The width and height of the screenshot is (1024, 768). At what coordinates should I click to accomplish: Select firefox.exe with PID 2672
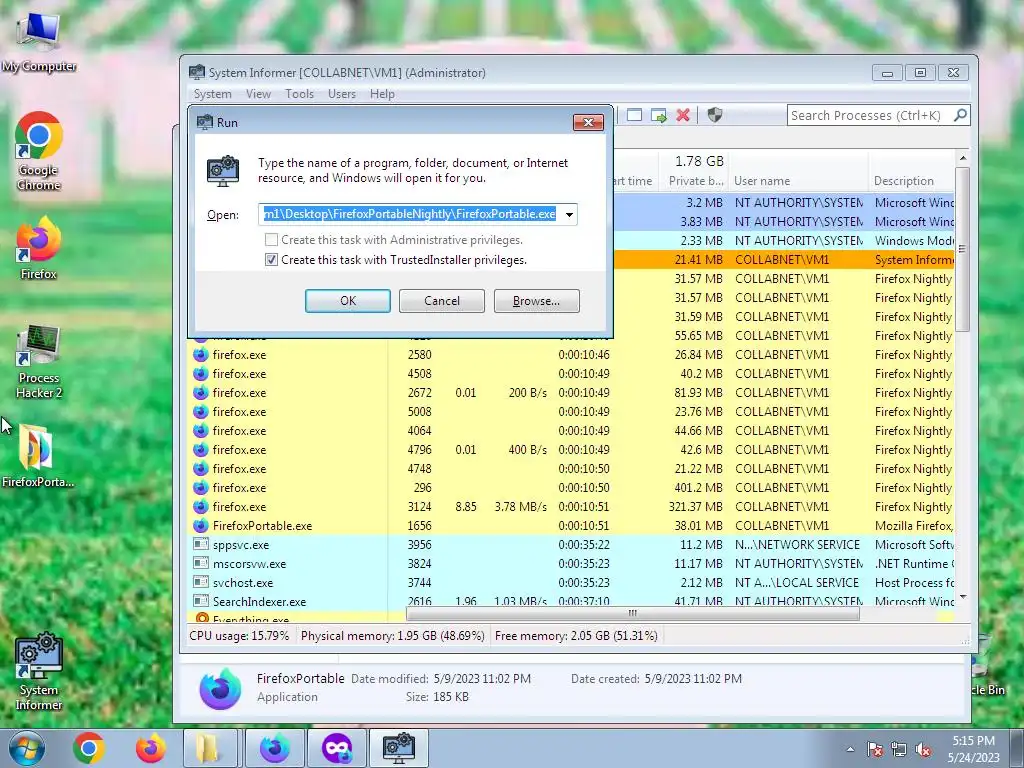pyautogui.click(x=571, y=392)
